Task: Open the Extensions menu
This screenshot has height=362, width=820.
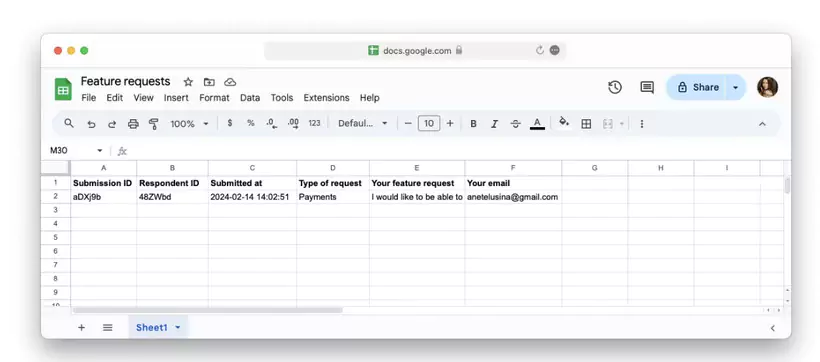Action: [x=326, y=98]
